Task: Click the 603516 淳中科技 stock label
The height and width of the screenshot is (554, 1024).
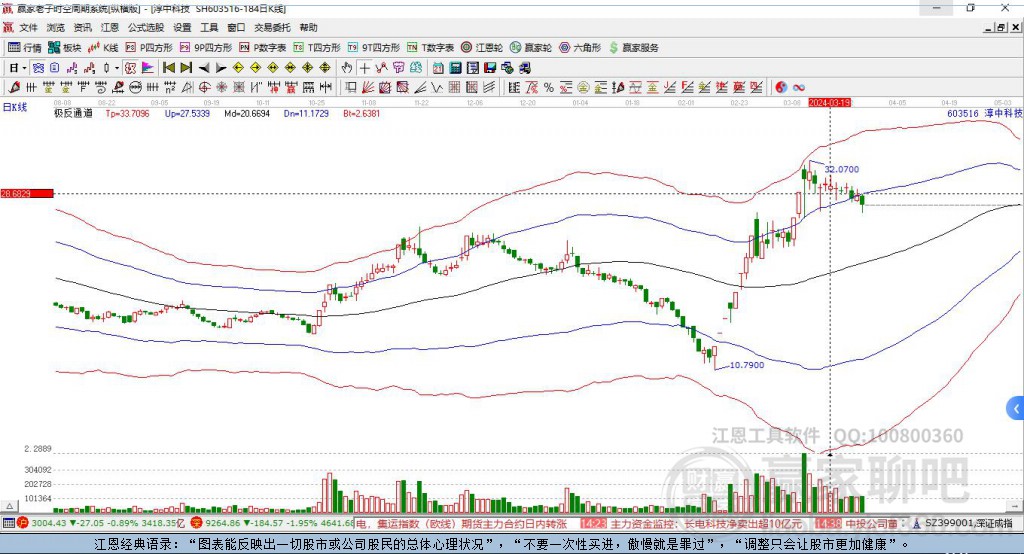Action: [x=985, y=113]
